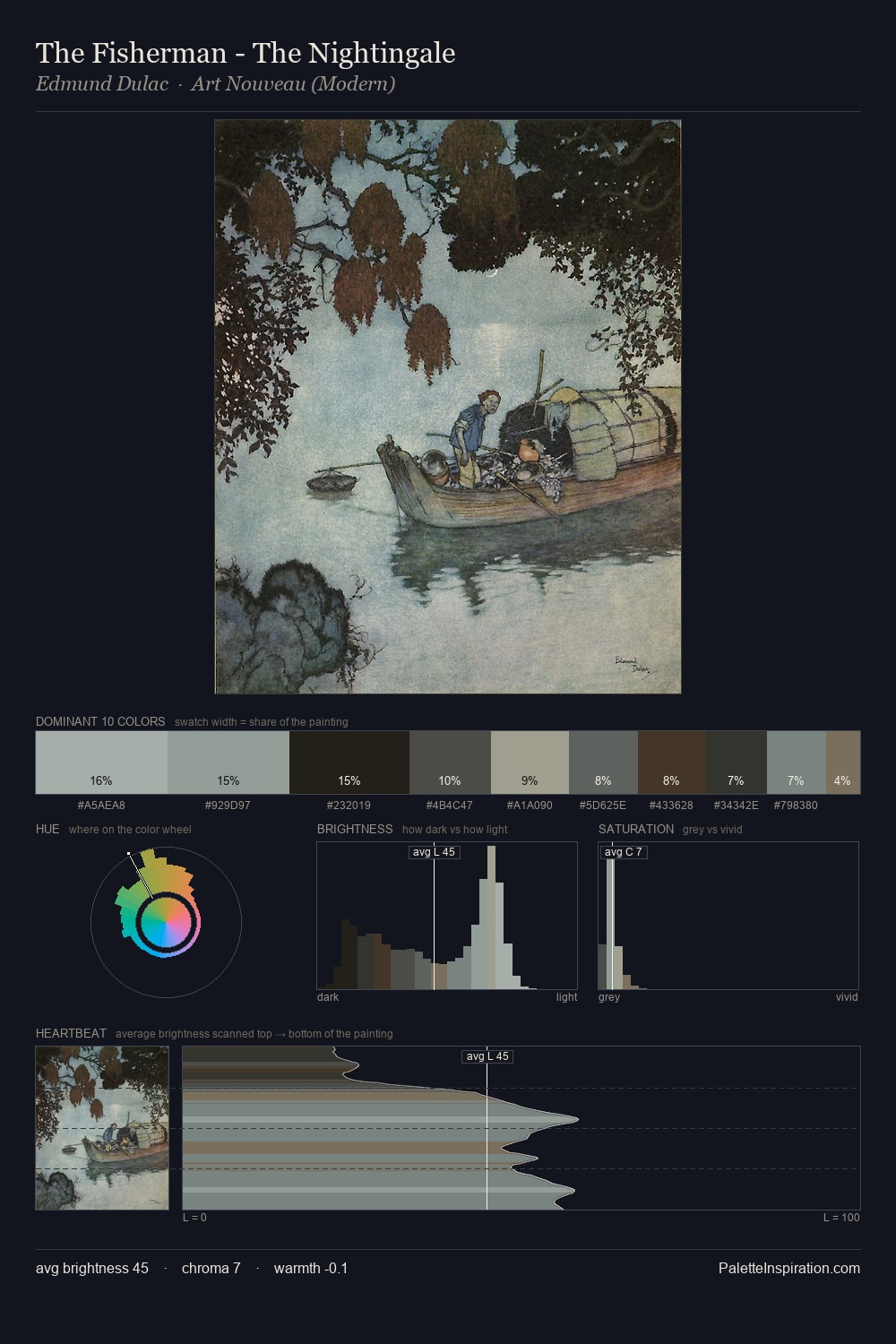
Task: Click 'chroma 7' in the footer
Action: [x=211, y=1269]
